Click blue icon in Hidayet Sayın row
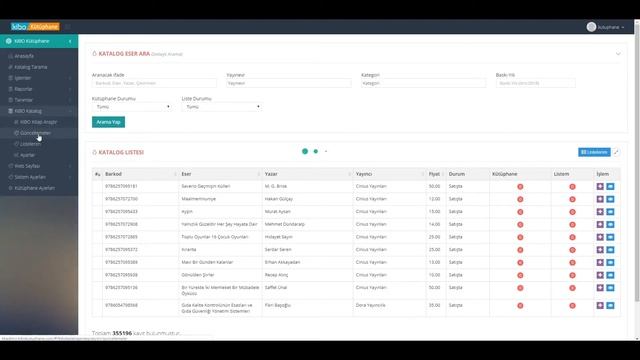640x360 pixels. coord(610,237)
